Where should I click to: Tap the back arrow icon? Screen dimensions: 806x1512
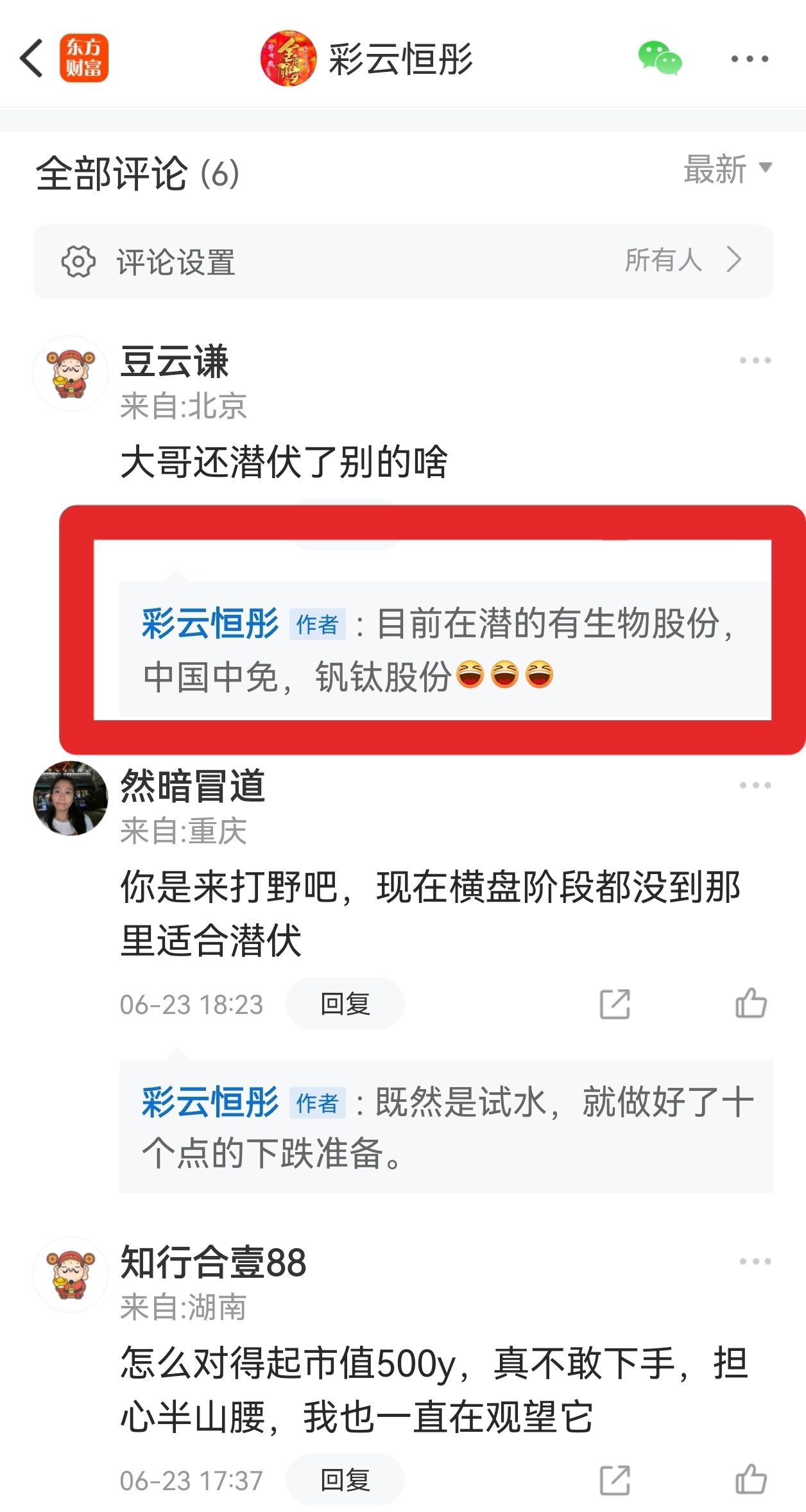click(31, 58)
